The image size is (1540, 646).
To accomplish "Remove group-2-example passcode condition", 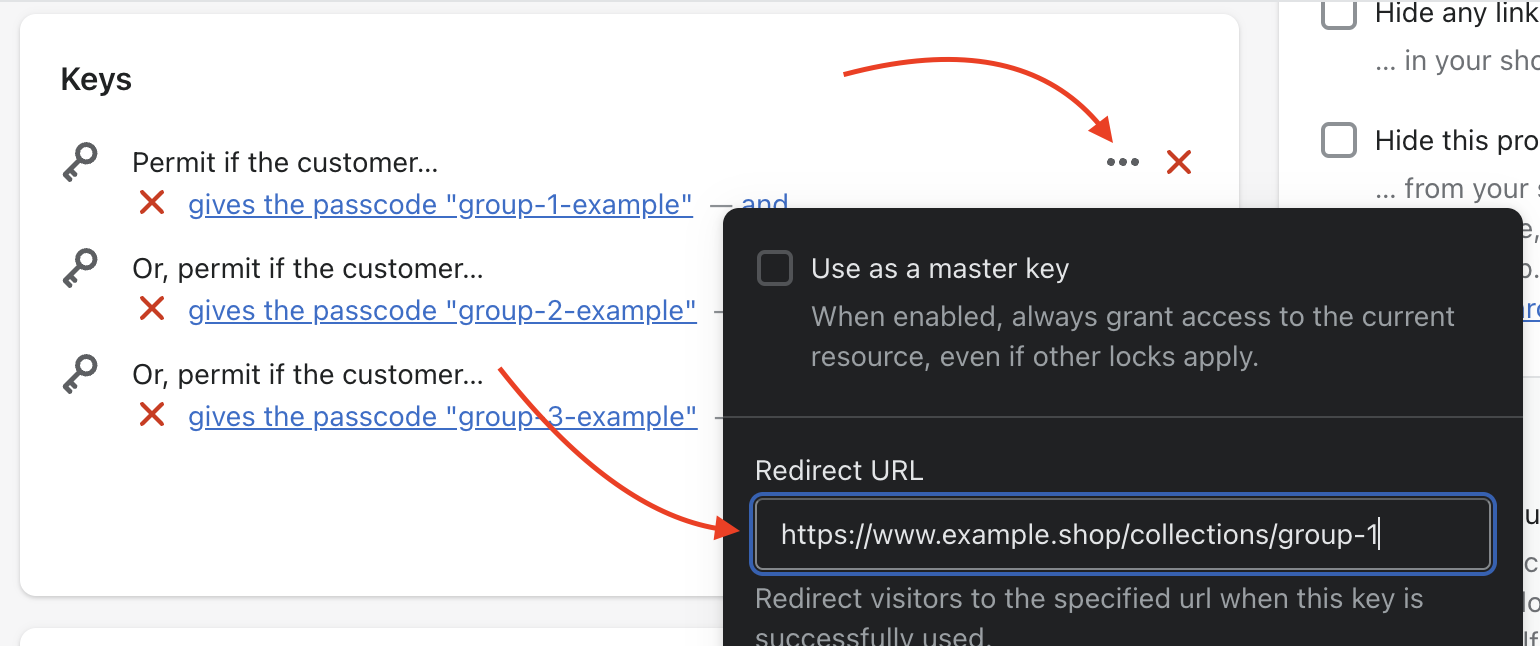I will 152,310.
